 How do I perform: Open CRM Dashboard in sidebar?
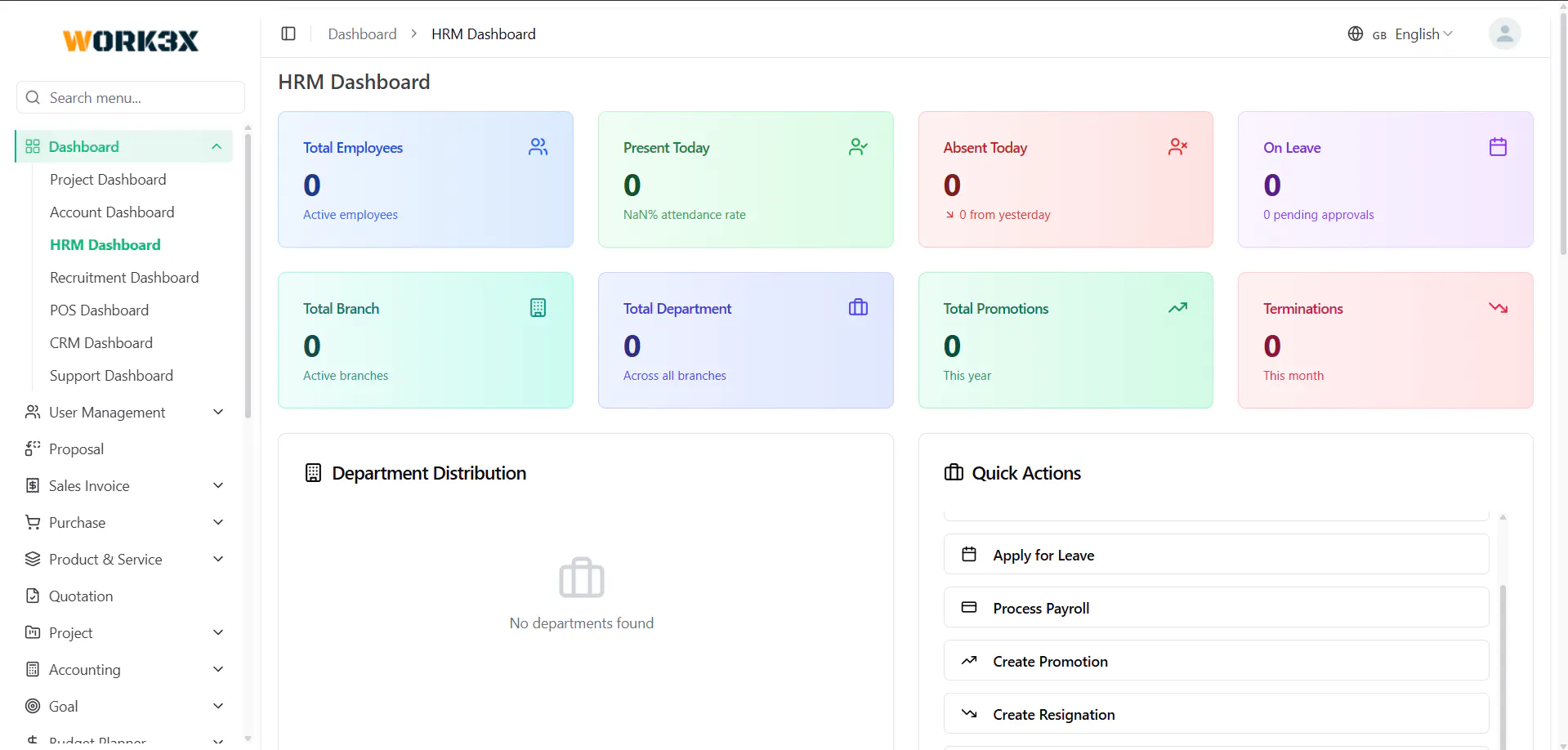[101, 342]
